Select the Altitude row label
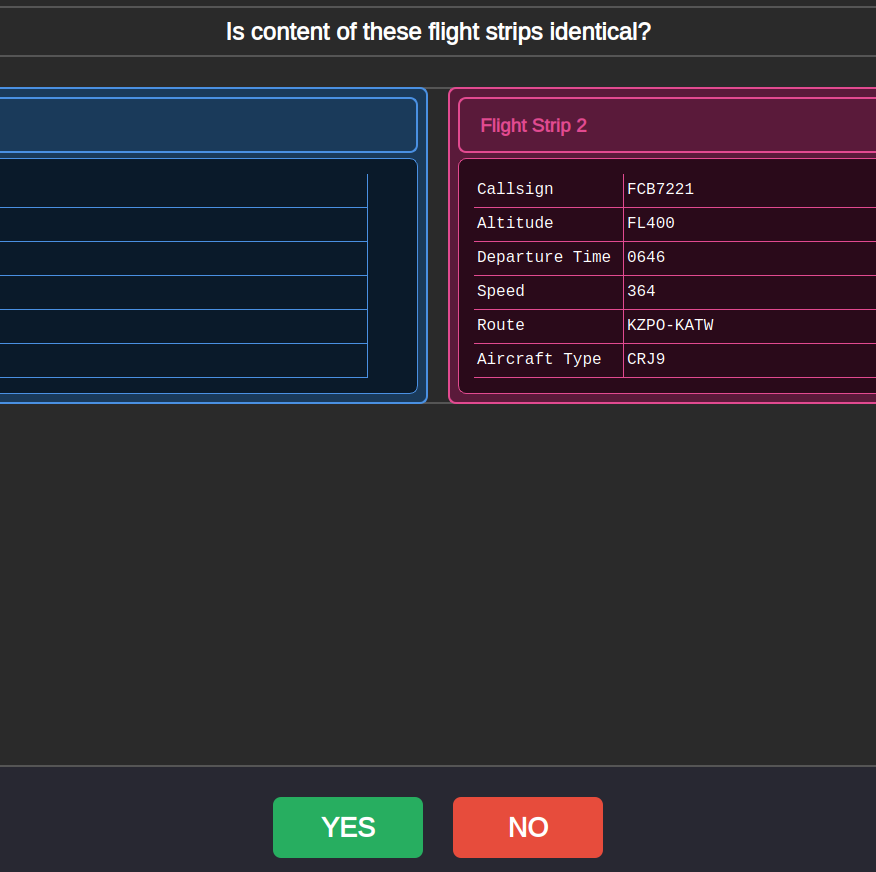 coord(514,223)
